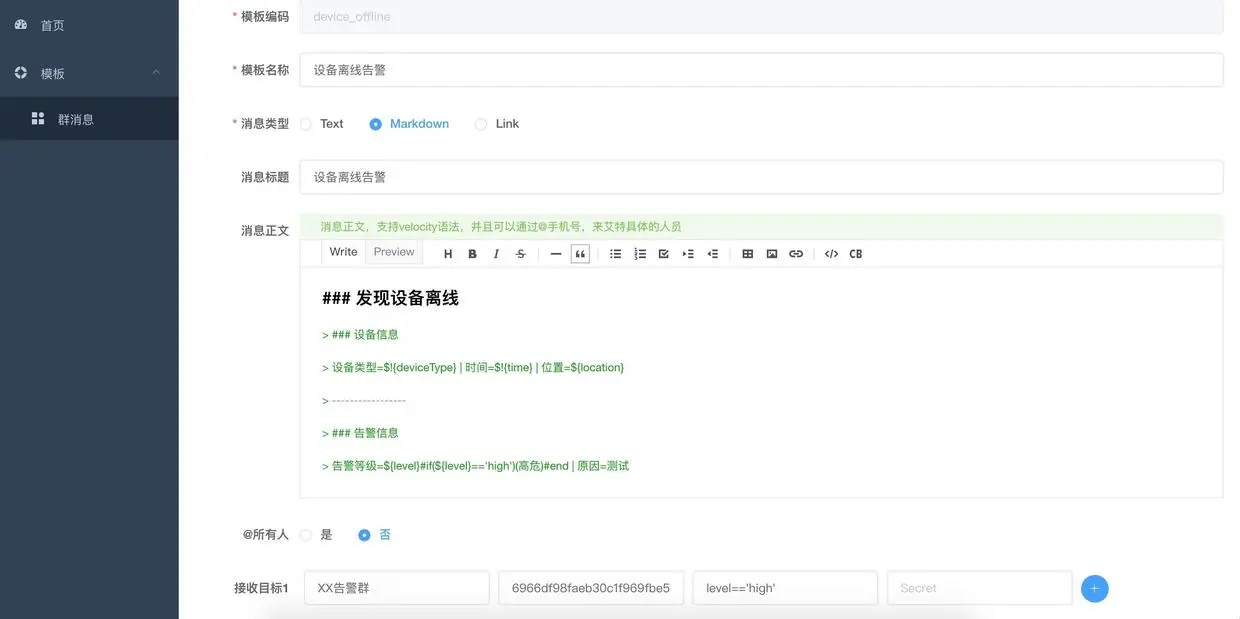Click the token field 6966df98faeb30c1f969fbe5
This screenshot has height=619, width=1240.
[x=591, y=588]
